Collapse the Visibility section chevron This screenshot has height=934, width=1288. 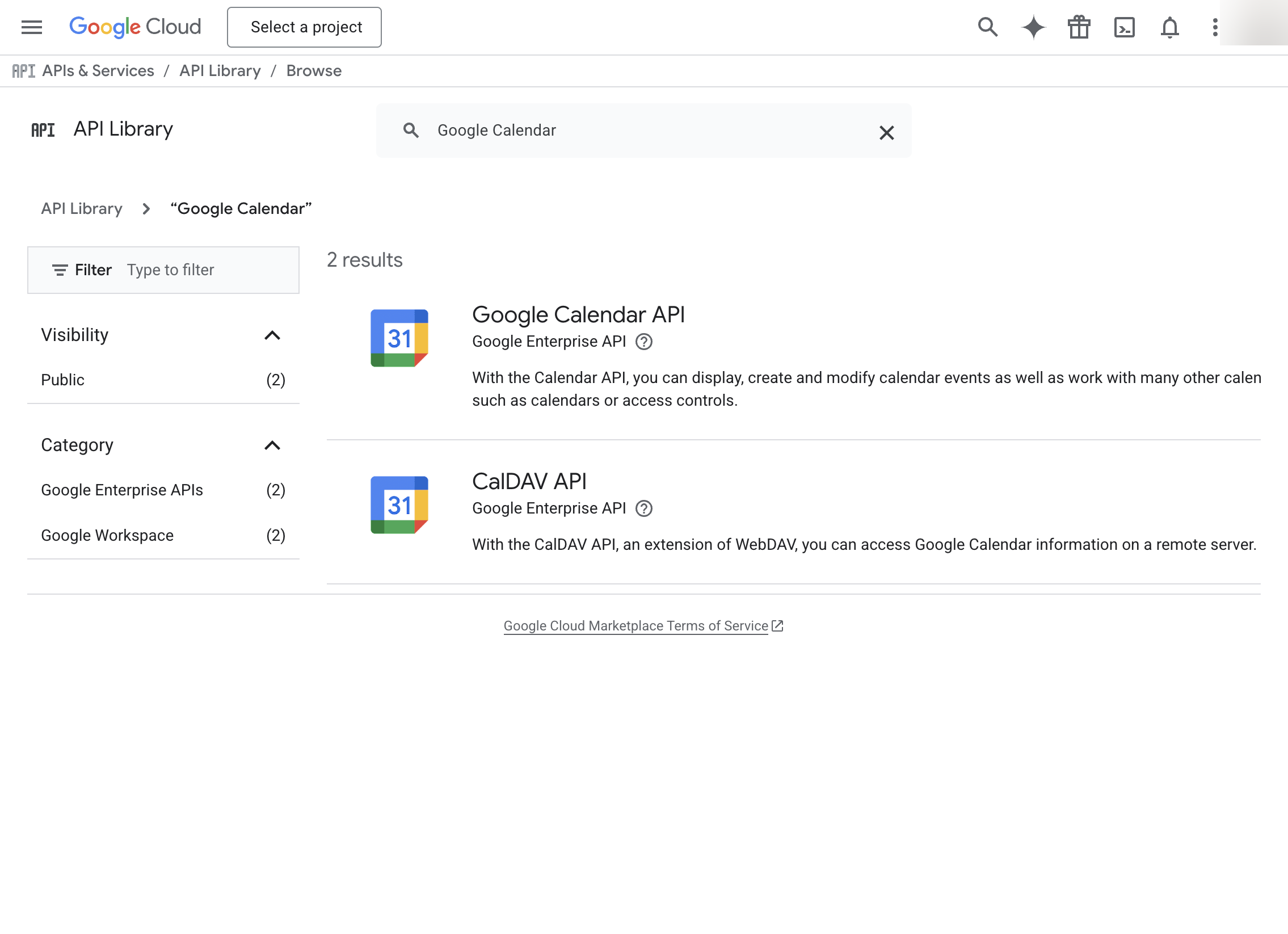[272, 335]
